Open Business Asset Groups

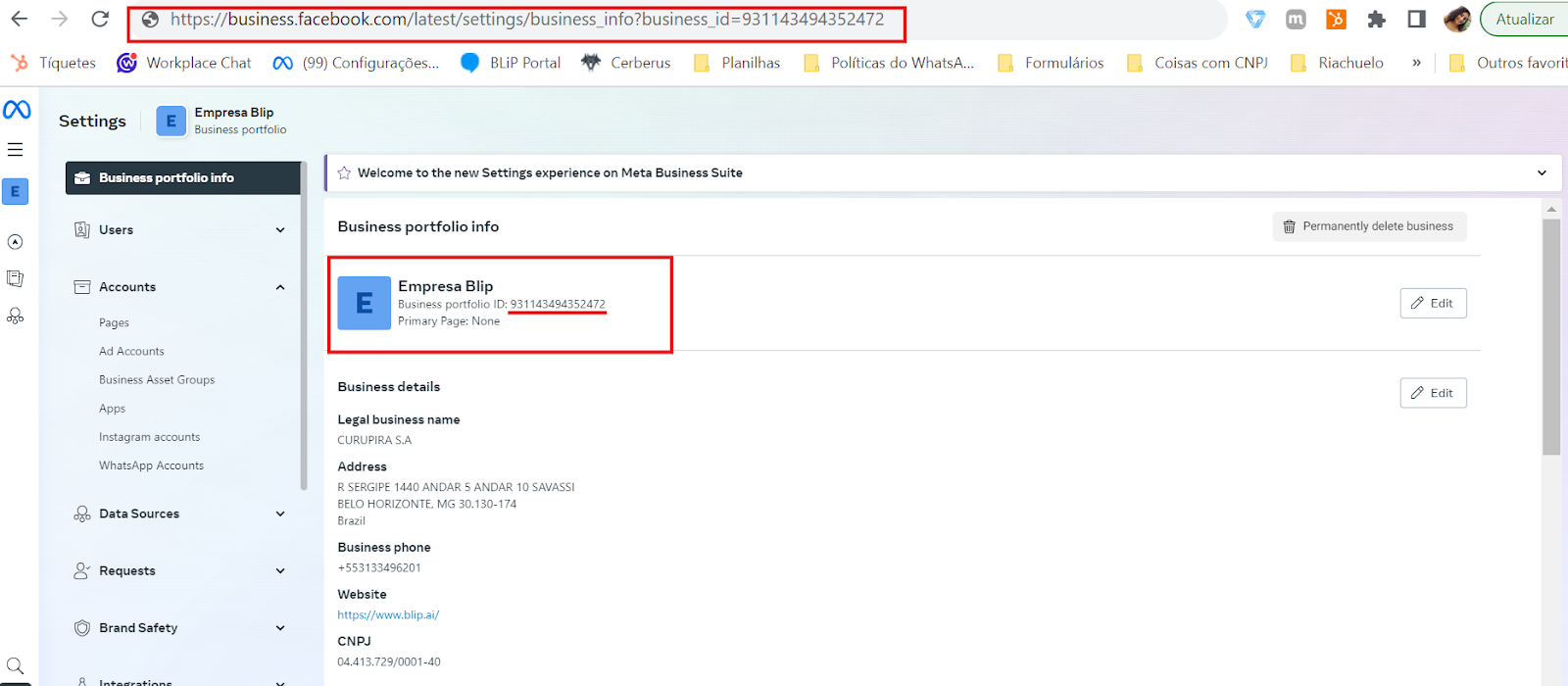point(157,379)
